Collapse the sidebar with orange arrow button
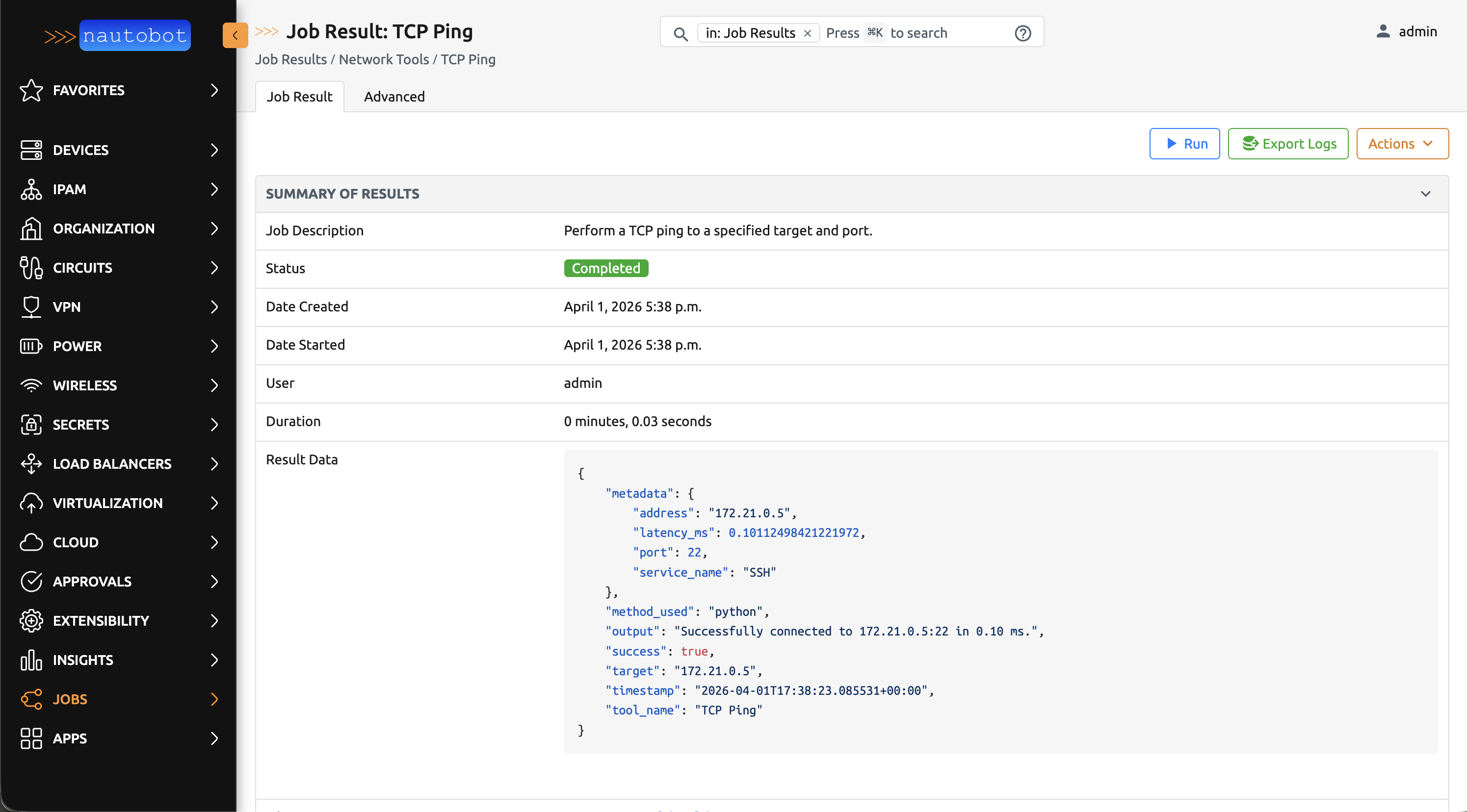The width and height of the screenshot is (1467, 812). tap(235, 35)
